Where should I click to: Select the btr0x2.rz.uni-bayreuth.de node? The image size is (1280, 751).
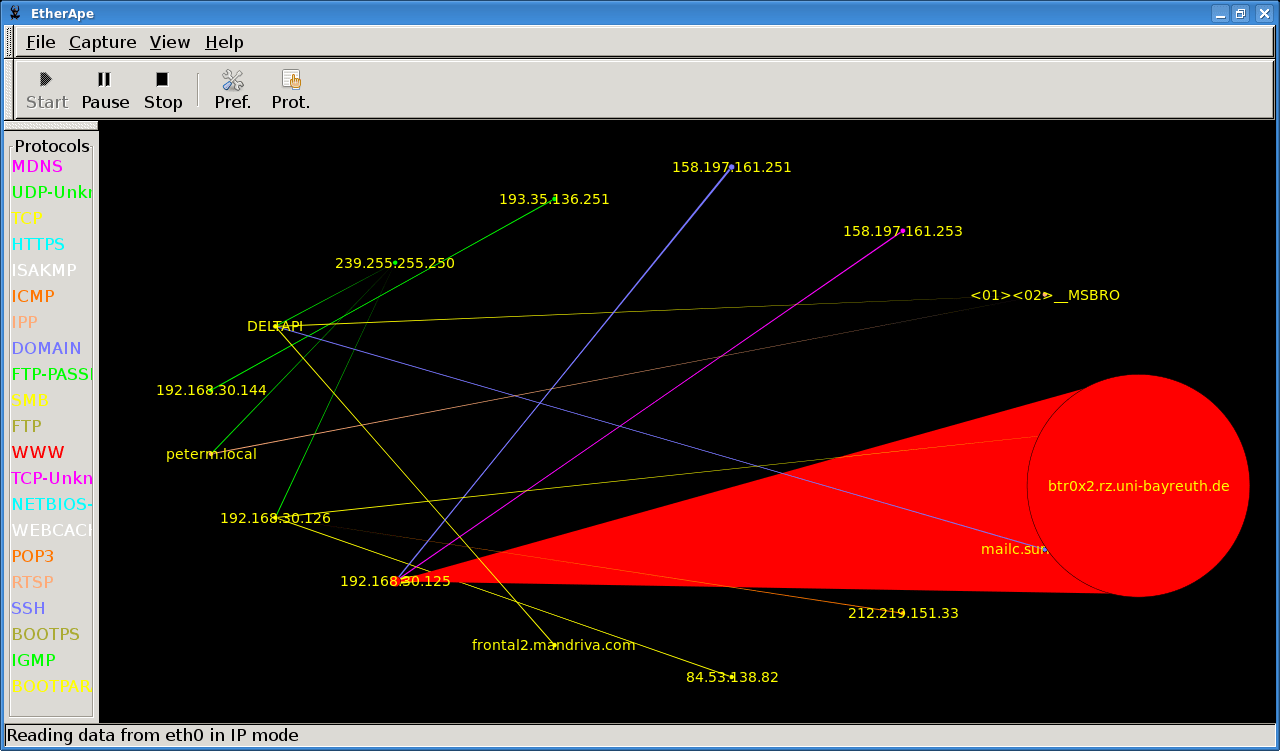click(x=1138, y=486)
